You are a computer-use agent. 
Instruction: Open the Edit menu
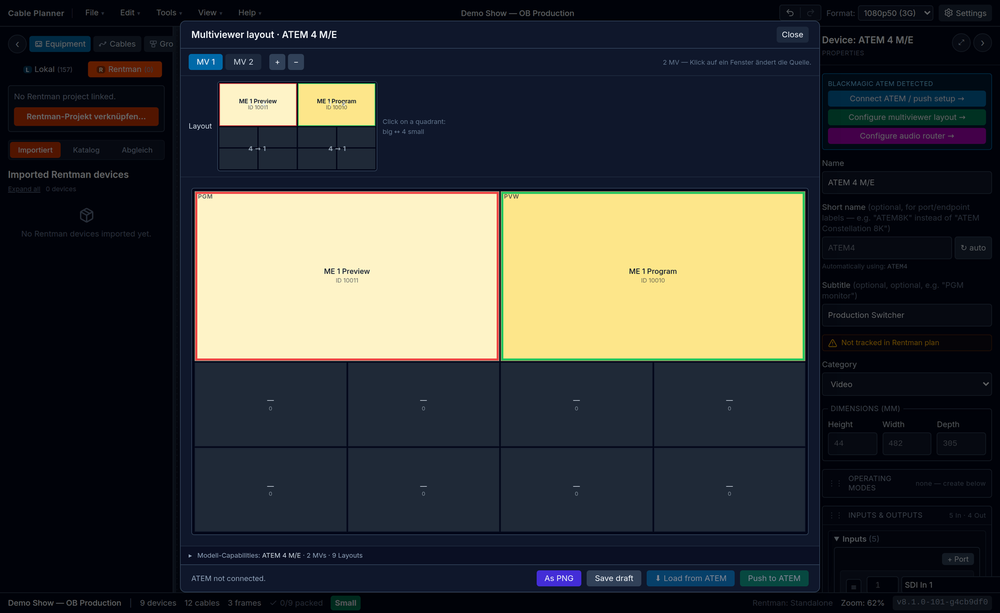click(130, 13)
